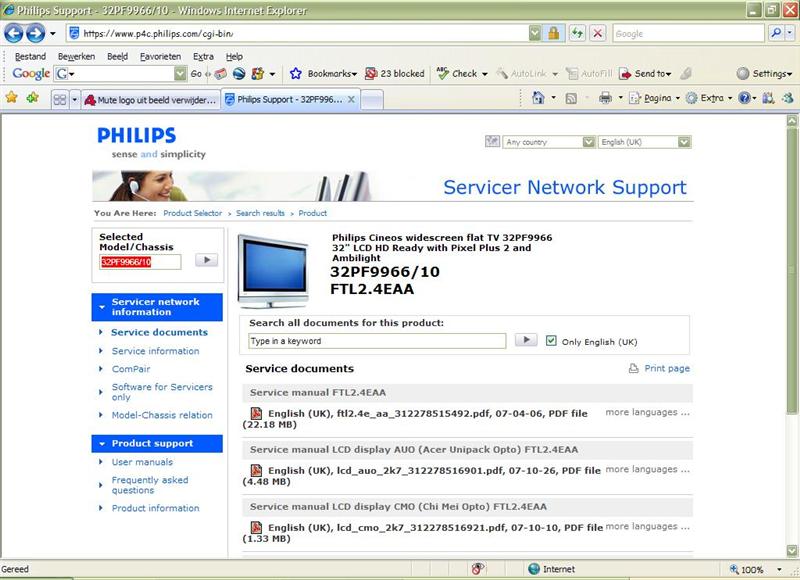This screenshot has height=580, width=800.
Task: Open the Product information link
Action: click(x=156, y=508)
